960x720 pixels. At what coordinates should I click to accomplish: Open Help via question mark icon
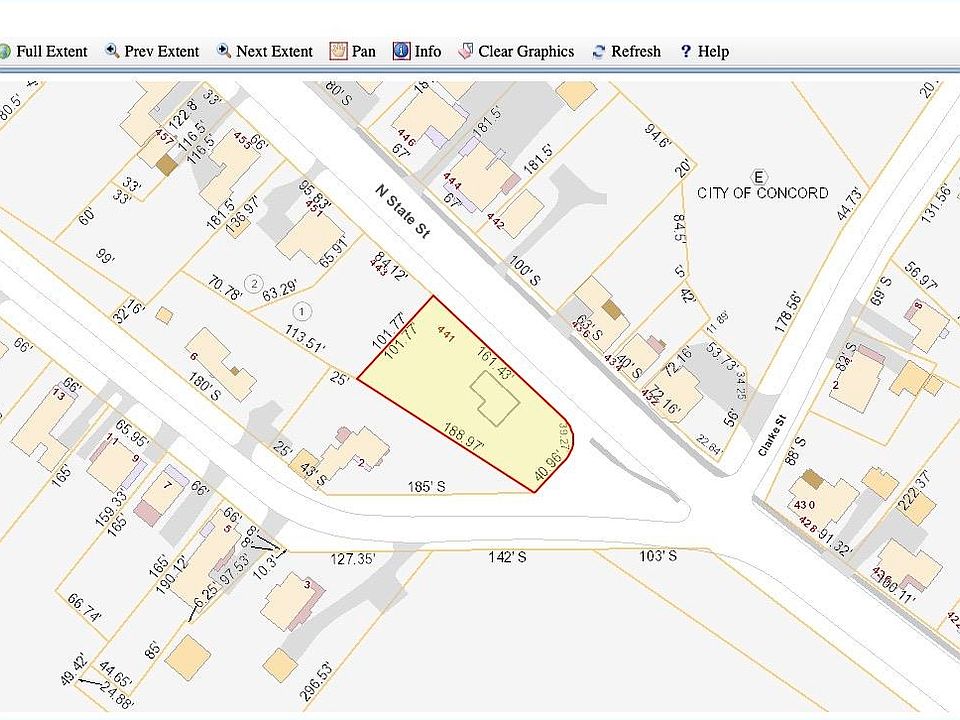(686, 51)
